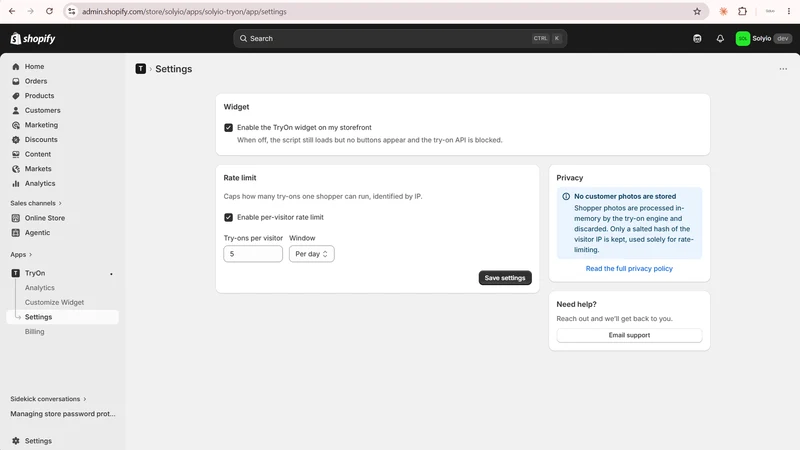Open Discounts in the sidebar
Screen dimensions: 800x450
pyautogui.click(x=41, y=139)
